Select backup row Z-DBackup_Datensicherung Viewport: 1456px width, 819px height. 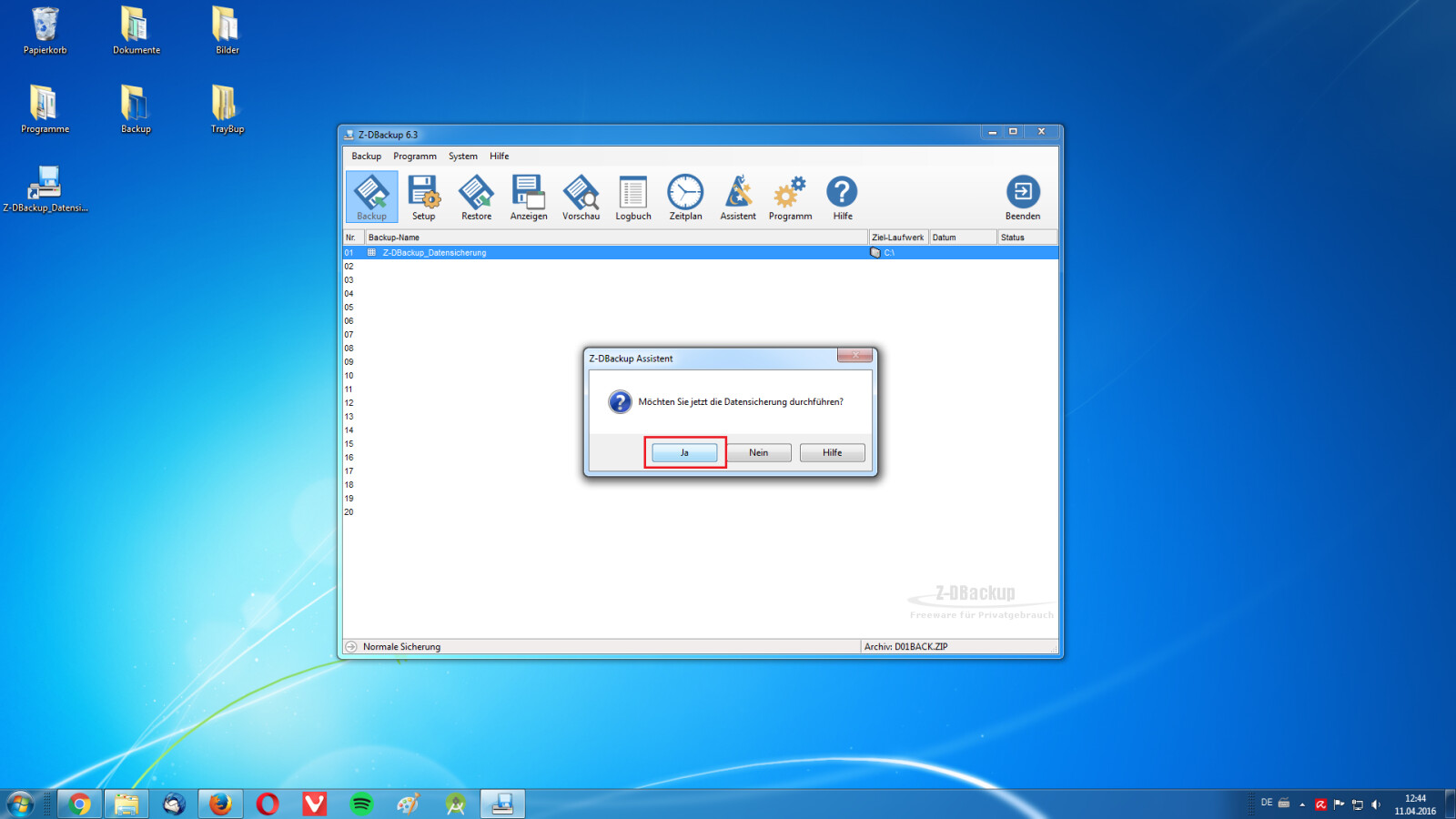[x=700, y=253]
